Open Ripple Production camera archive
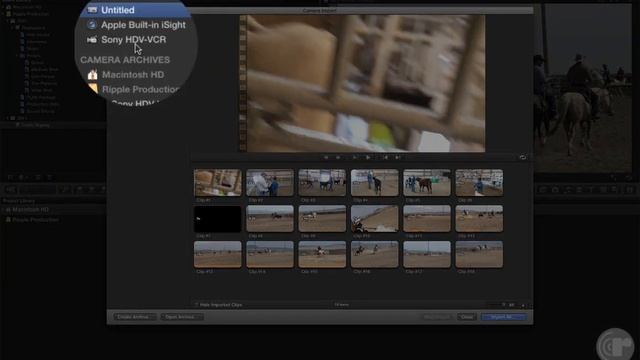Viewport: 640px width, 360px height. 140,89
